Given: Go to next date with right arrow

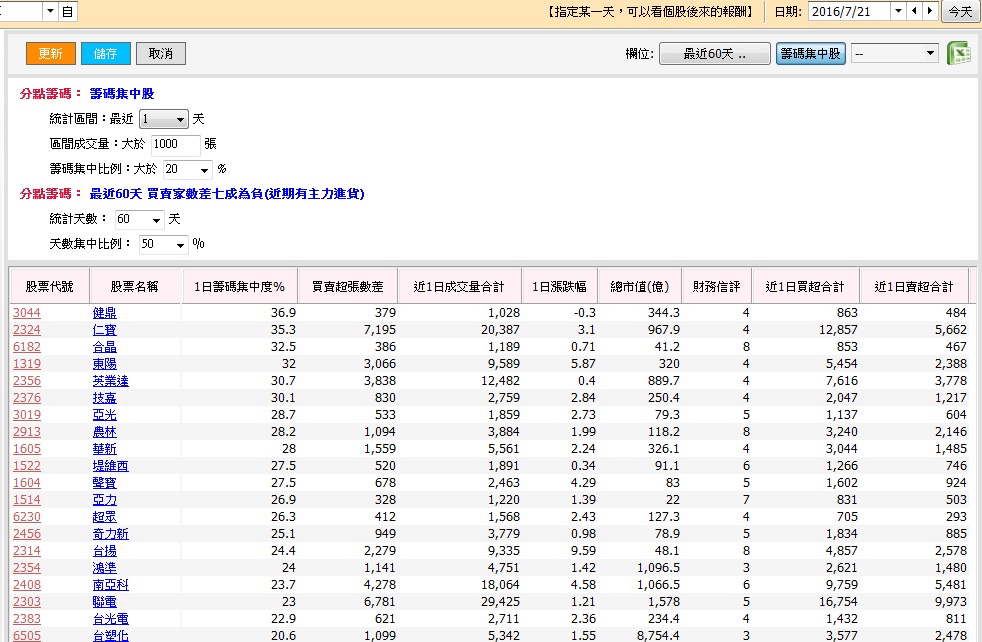Looking at the screenshot, I should click(x=930, y=11).
